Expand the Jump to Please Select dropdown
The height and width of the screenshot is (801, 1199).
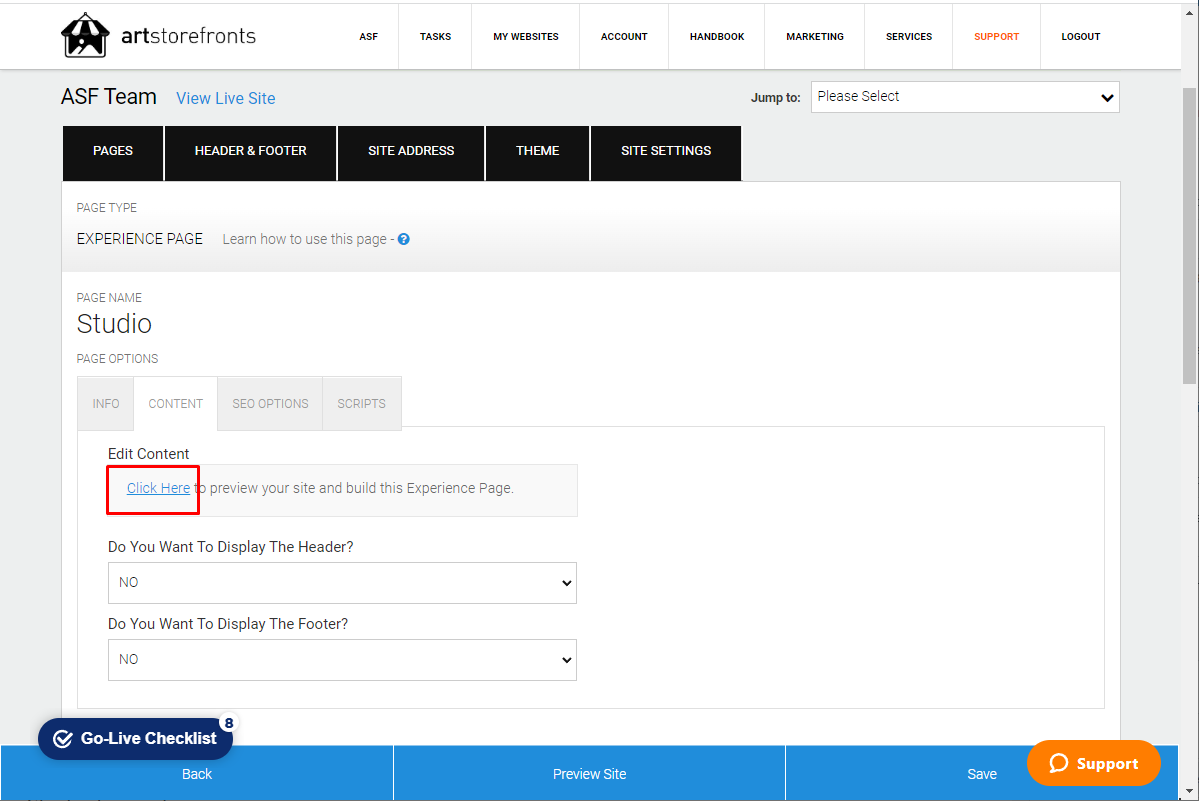(x=965, y=97)
